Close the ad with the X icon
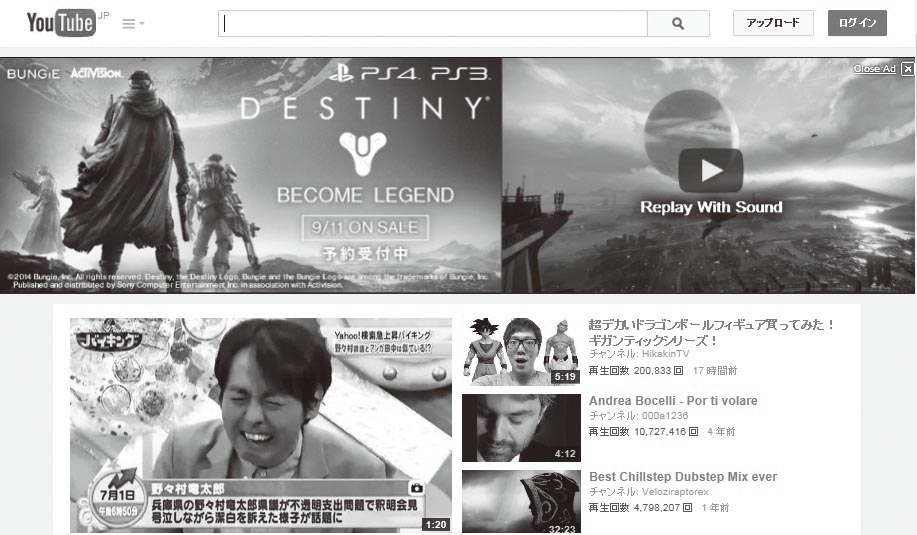Screen dimensions: 917x535 point(908,69)
